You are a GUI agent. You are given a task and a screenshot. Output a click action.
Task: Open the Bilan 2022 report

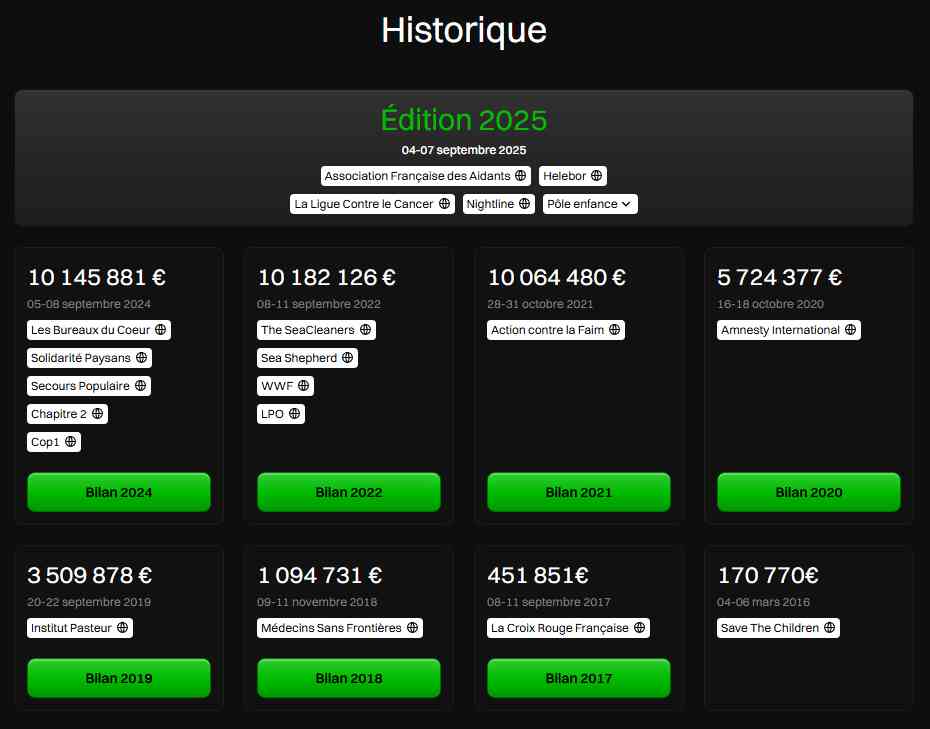[349, 492]
